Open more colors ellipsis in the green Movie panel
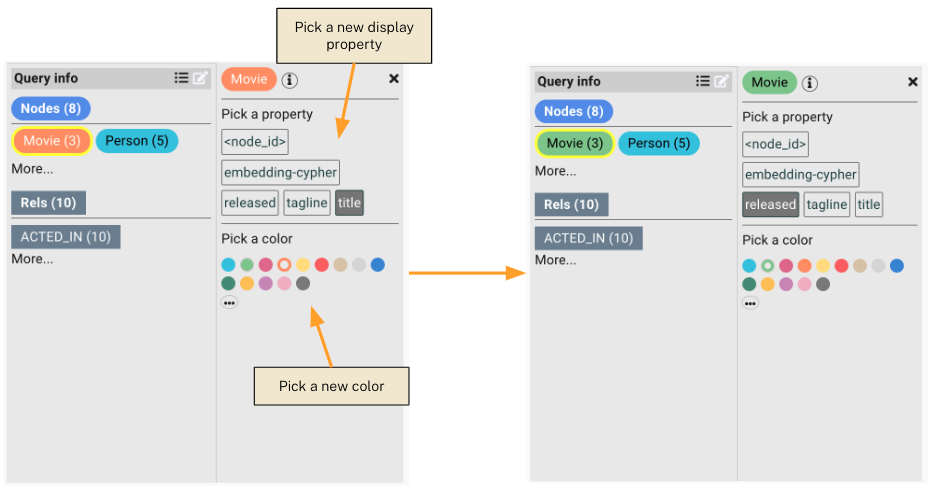Screen dimensions: 932x490 coord(750,303)
